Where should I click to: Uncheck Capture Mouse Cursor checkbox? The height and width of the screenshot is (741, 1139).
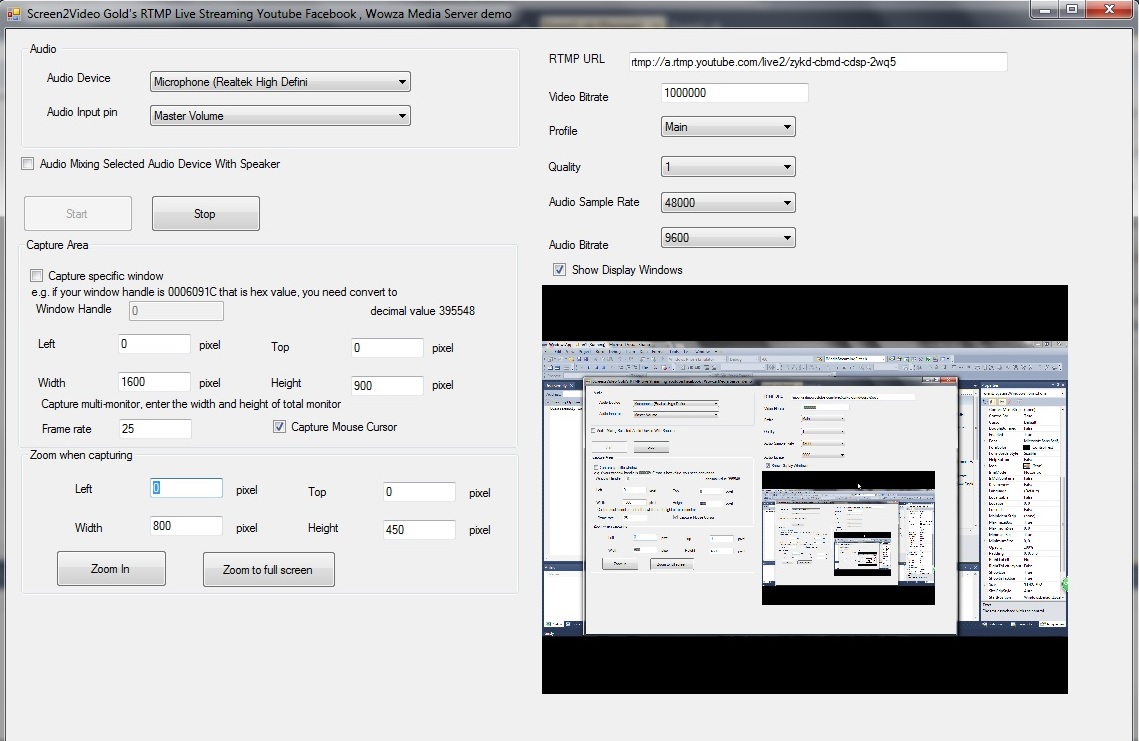tap(280, 427)
